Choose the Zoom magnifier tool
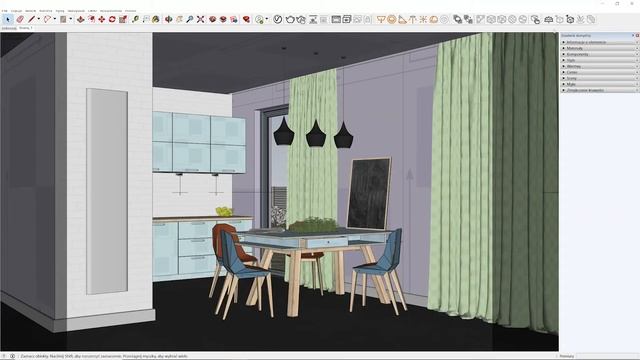The image size is (640, 360). (x=190, y=19)
